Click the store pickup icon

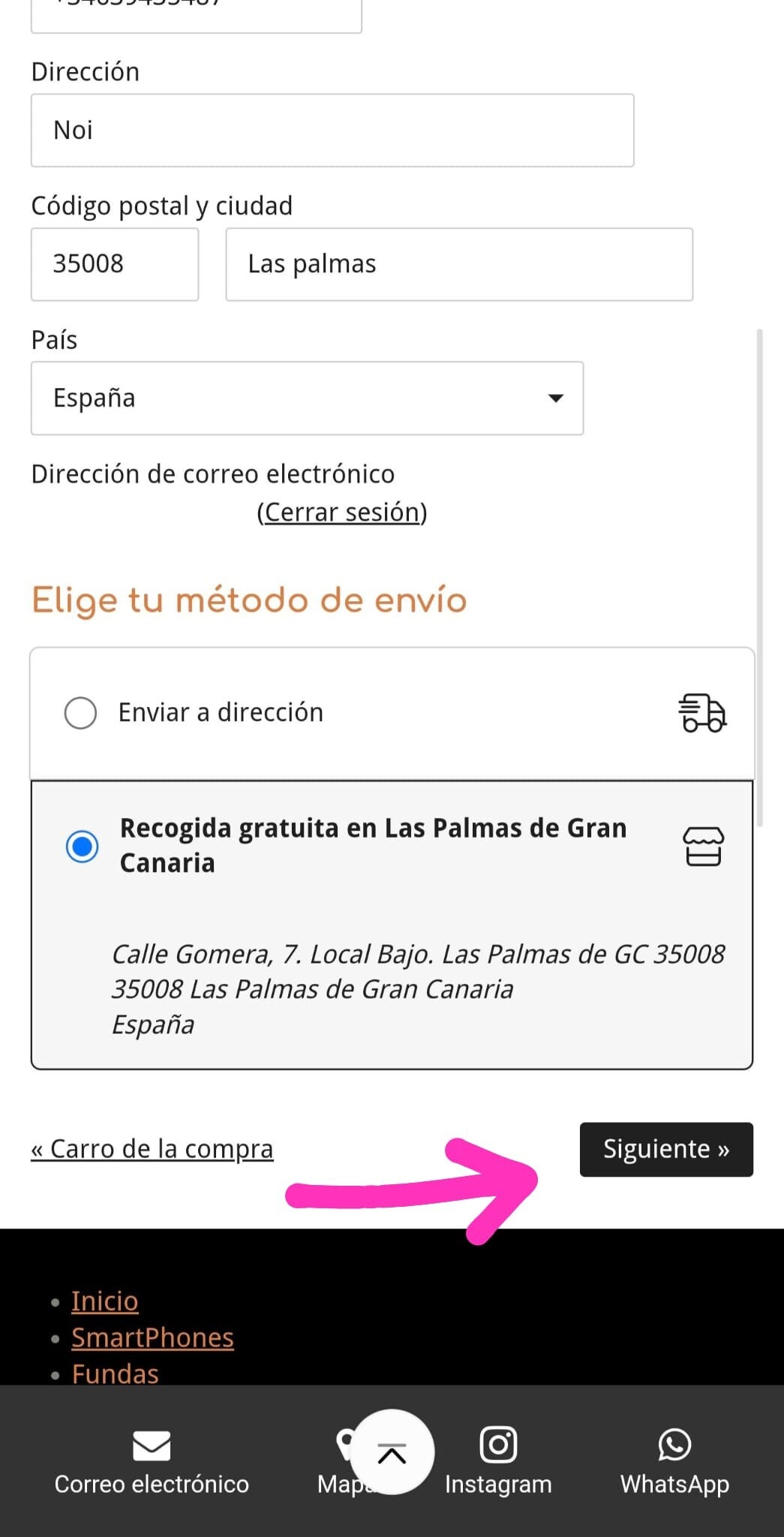703,847
